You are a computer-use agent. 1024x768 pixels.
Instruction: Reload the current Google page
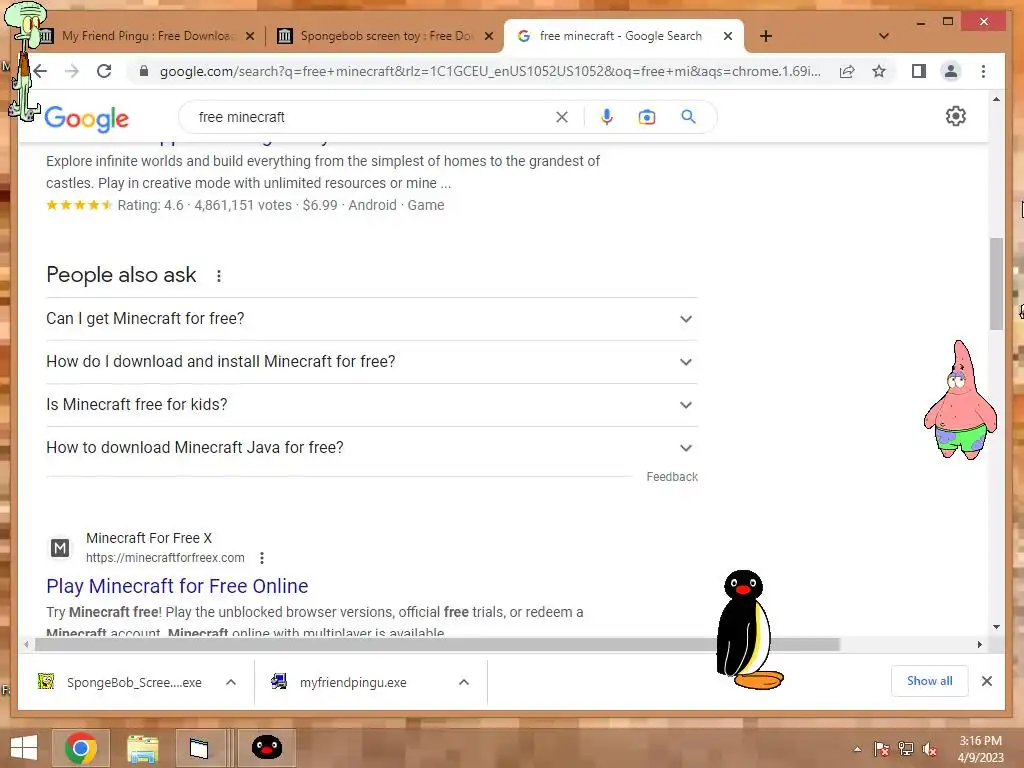(x=104, y=71)
